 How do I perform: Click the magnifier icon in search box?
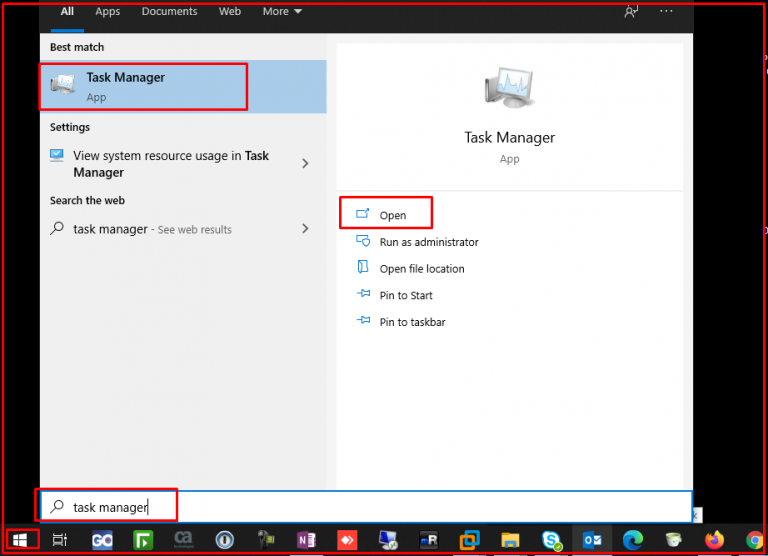tap(57, 506)
